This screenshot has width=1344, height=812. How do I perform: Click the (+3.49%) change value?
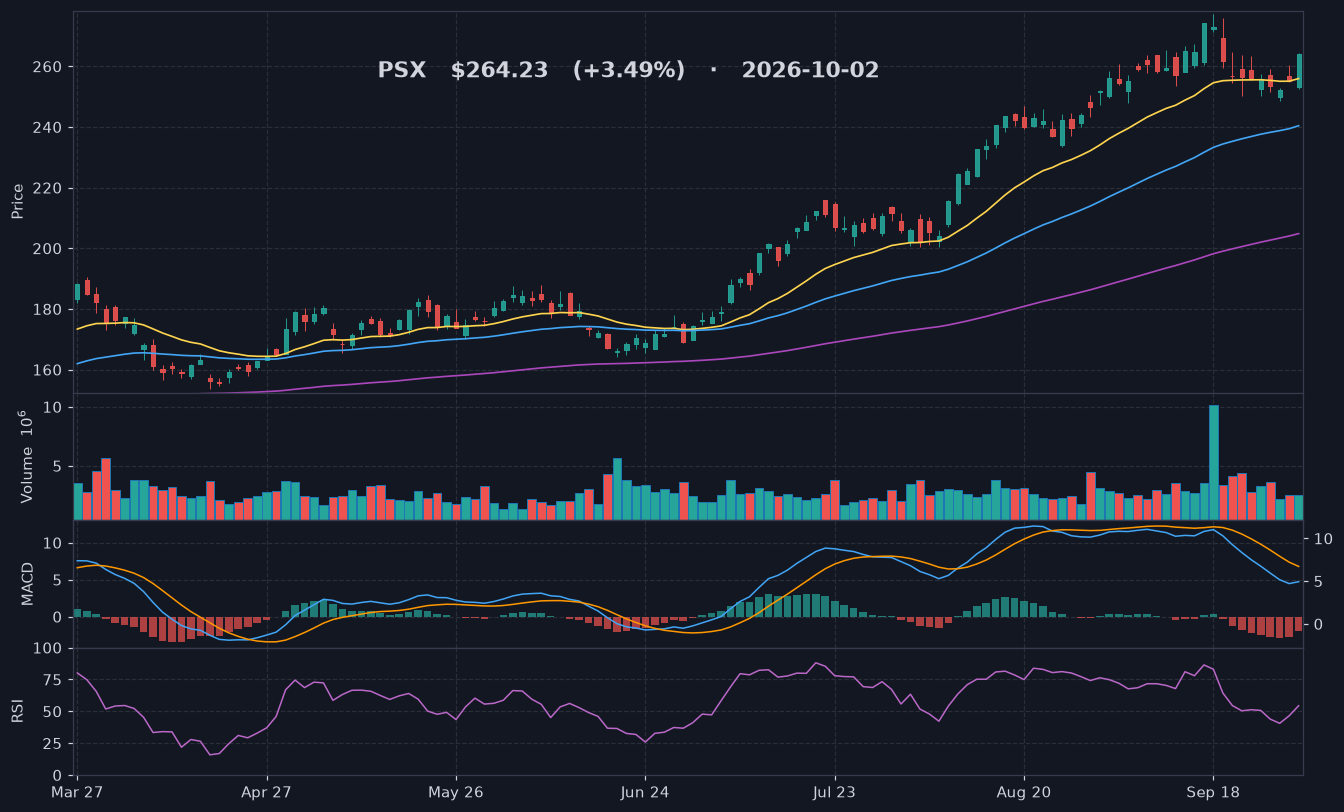629,71
